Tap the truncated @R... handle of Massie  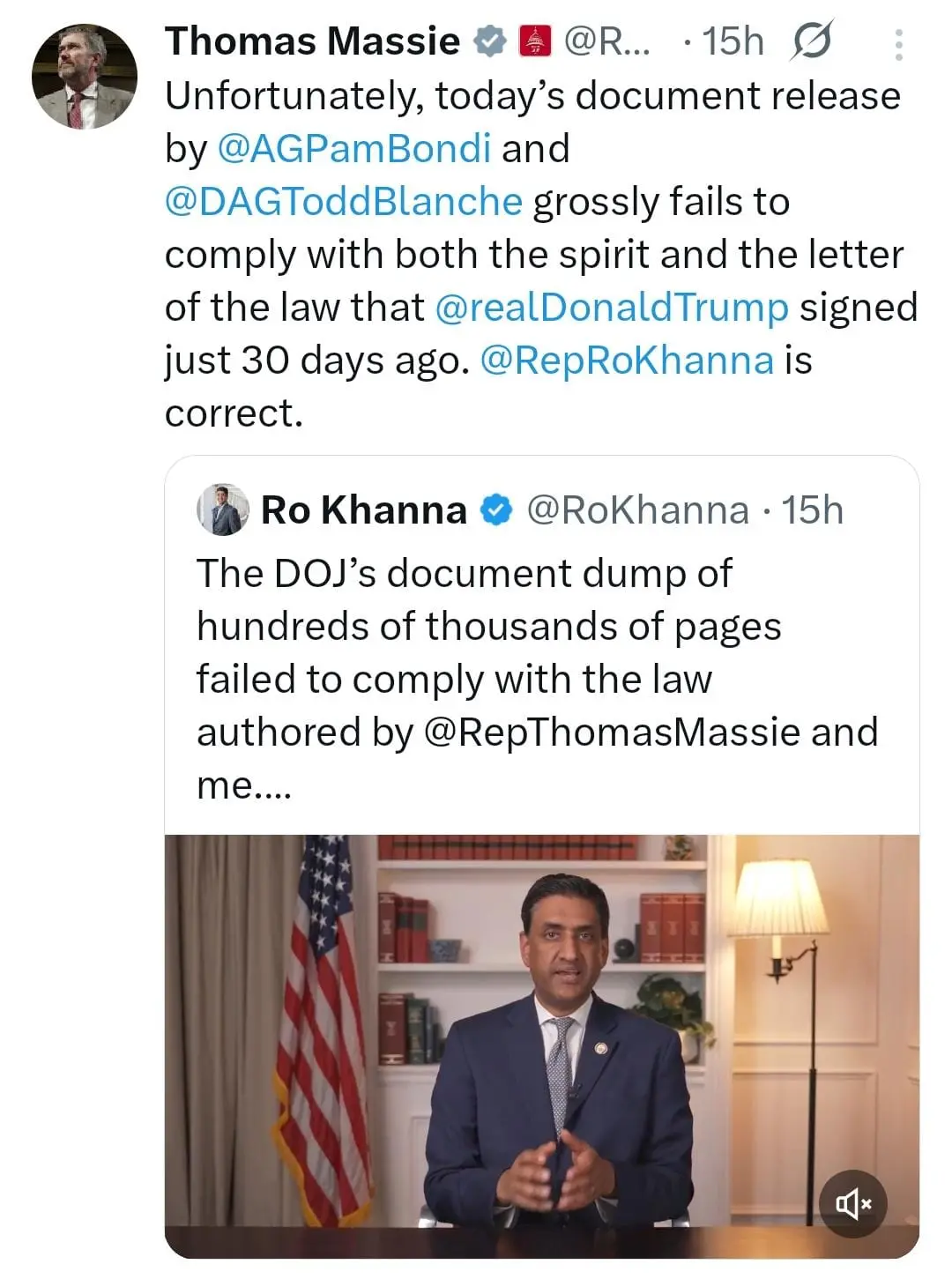coord(606,41)
